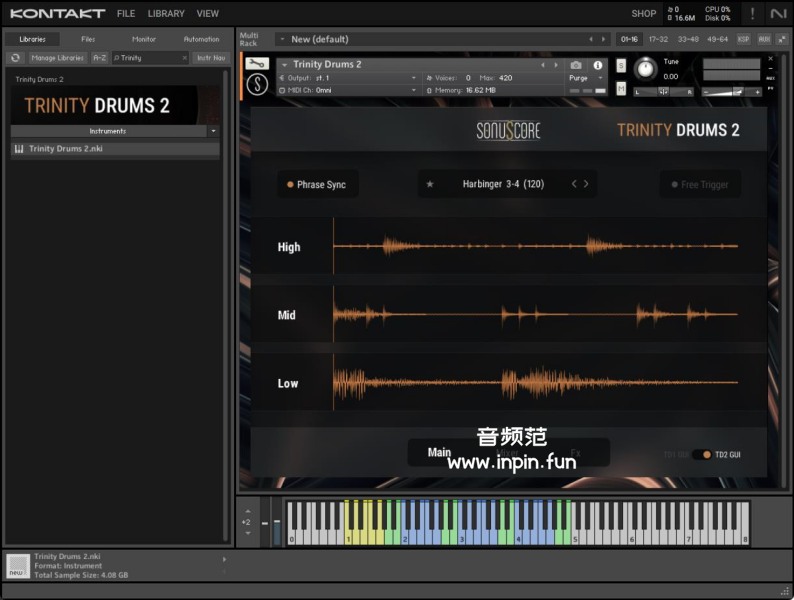Expand the Instruments dropdown arrow in library
The image size is (794, 600).
pos(213,131)
